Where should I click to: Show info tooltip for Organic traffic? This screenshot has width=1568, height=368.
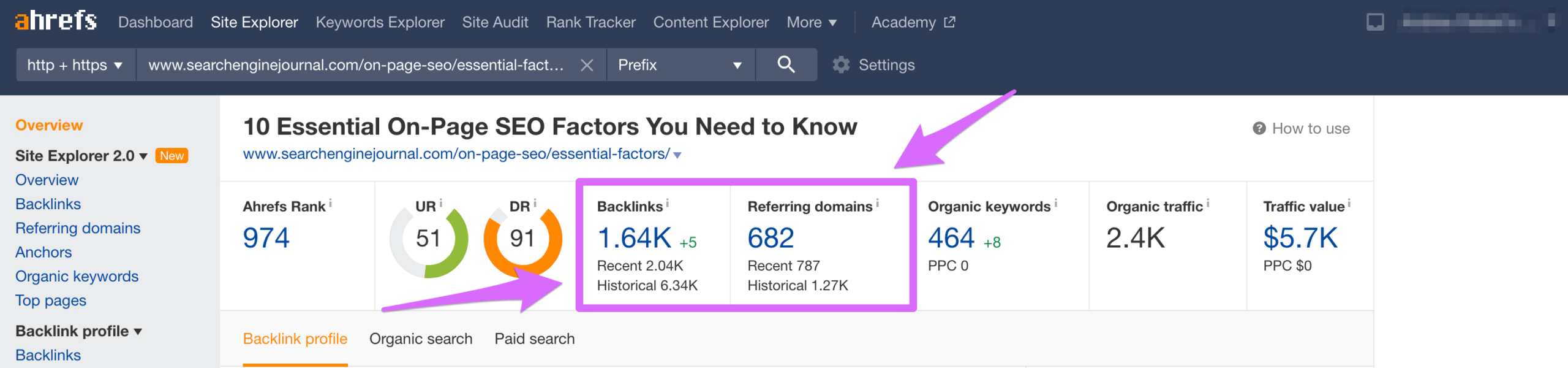coord(1207,202)
